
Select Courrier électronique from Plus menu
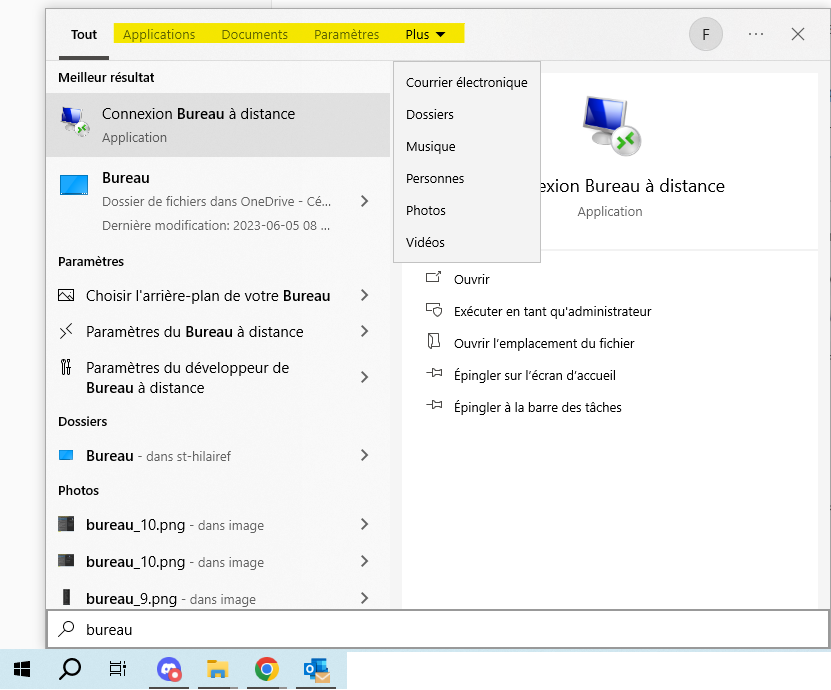pyautogui.click(x=466, y=83)
